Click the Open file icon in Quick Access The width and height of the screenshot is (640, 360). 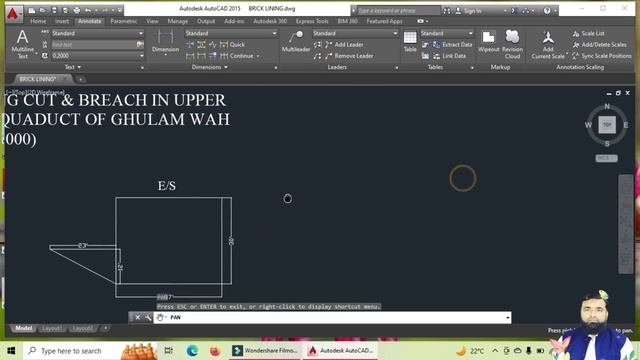point(42,10)
